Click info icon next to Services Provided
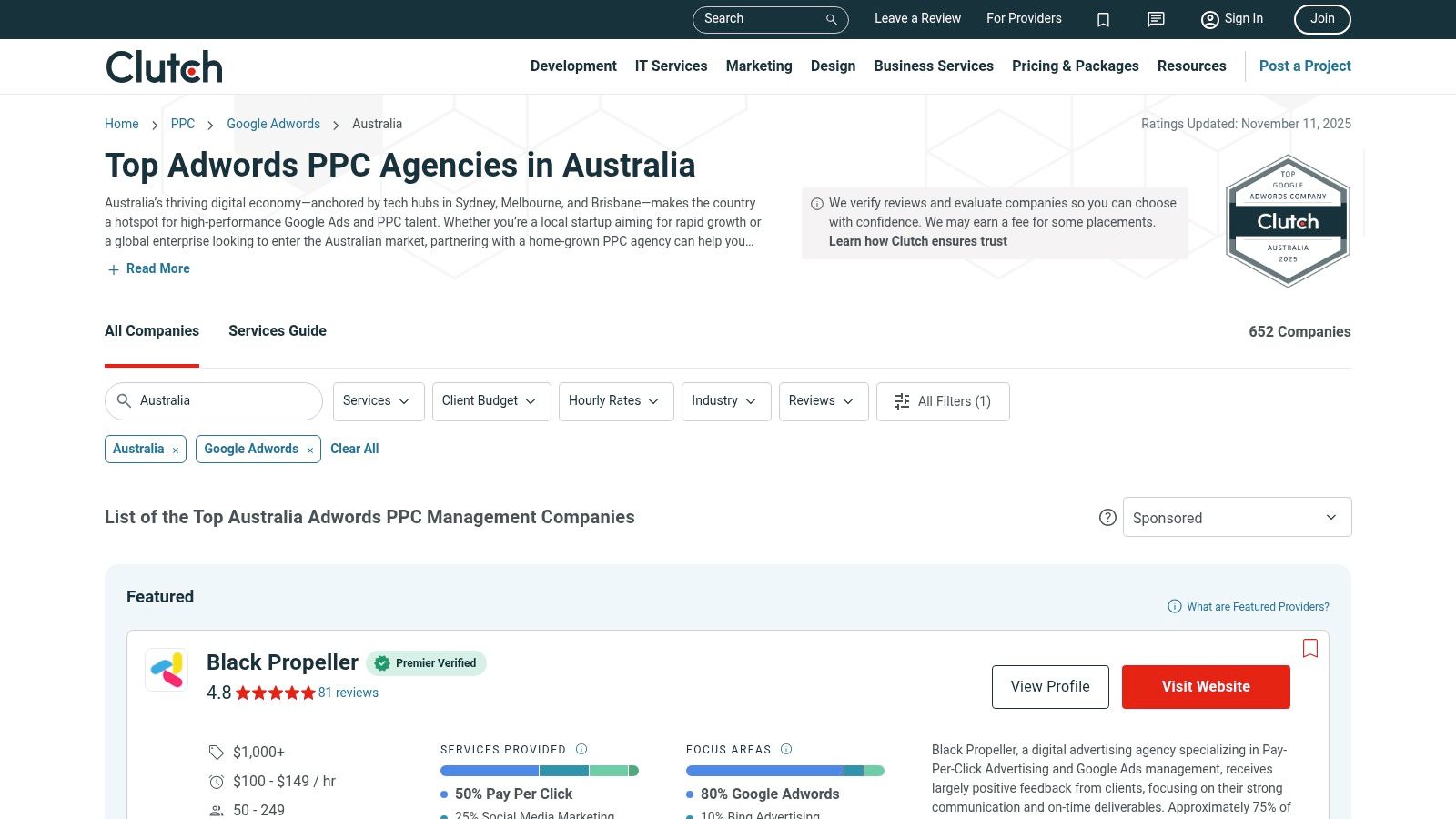 581,749
